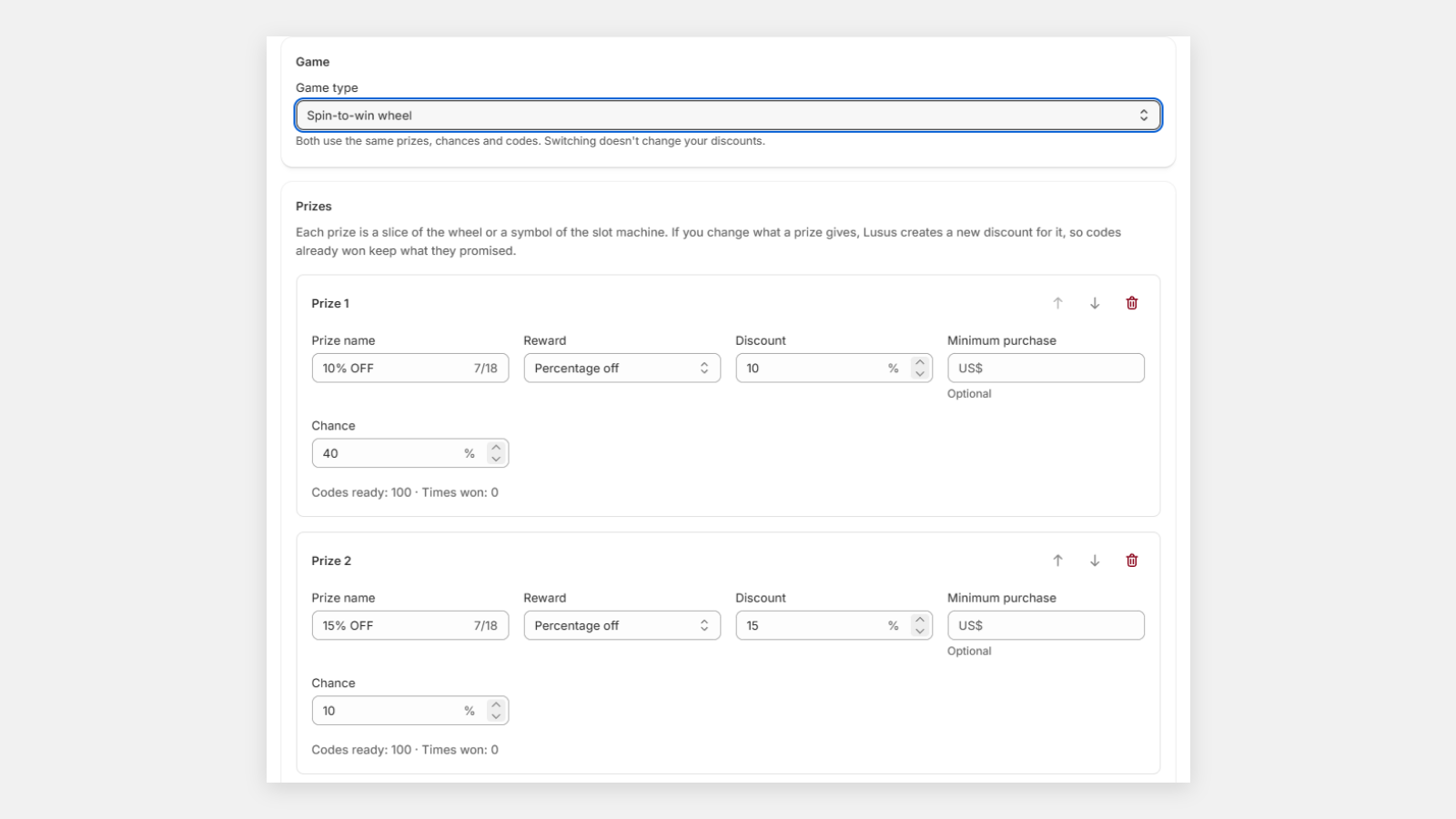
Task: Click the Game section heading
Action: 312,62
